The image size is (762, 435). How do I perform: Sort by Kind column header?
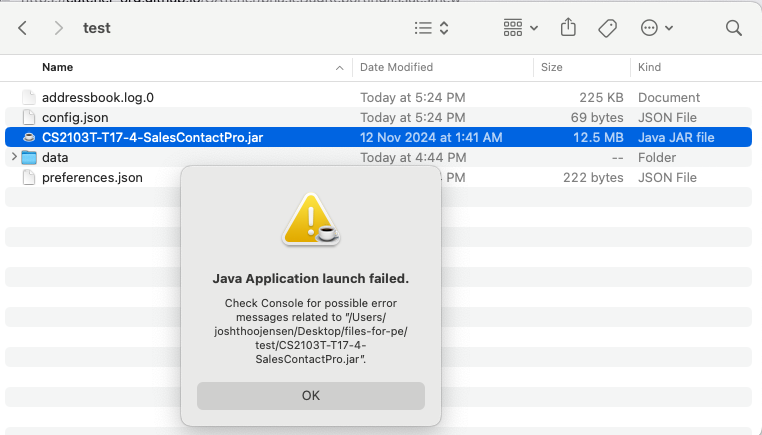[649, 67]
